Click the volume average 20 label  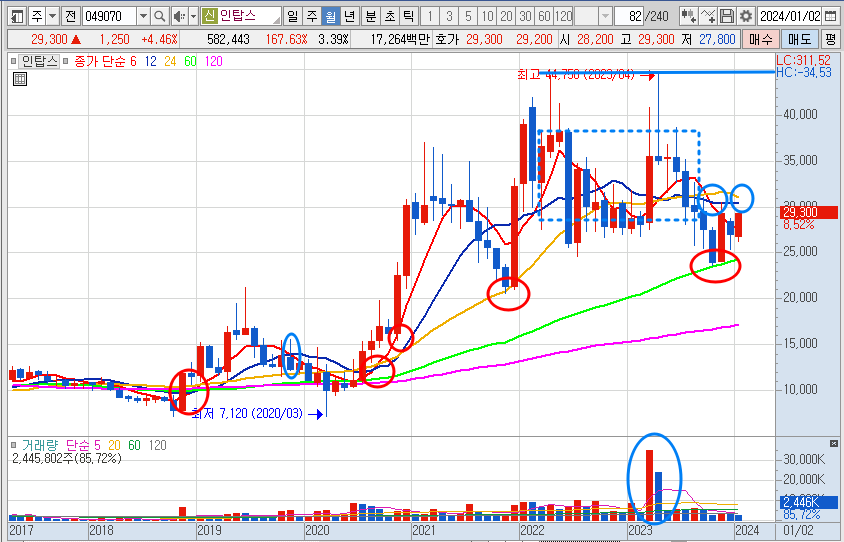tap(115, 446)
